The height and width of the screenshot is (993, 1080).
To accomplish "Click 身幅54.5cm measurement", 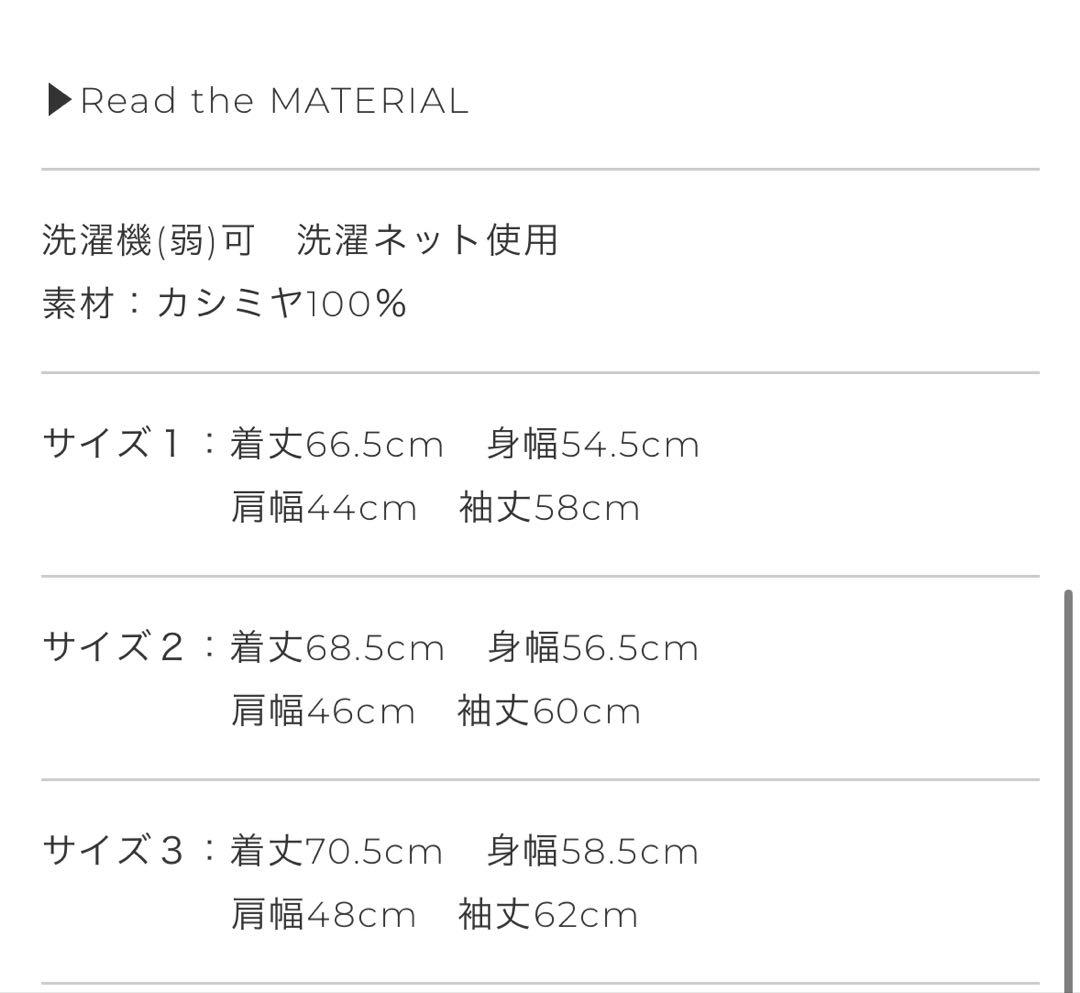I will point(593,444).
